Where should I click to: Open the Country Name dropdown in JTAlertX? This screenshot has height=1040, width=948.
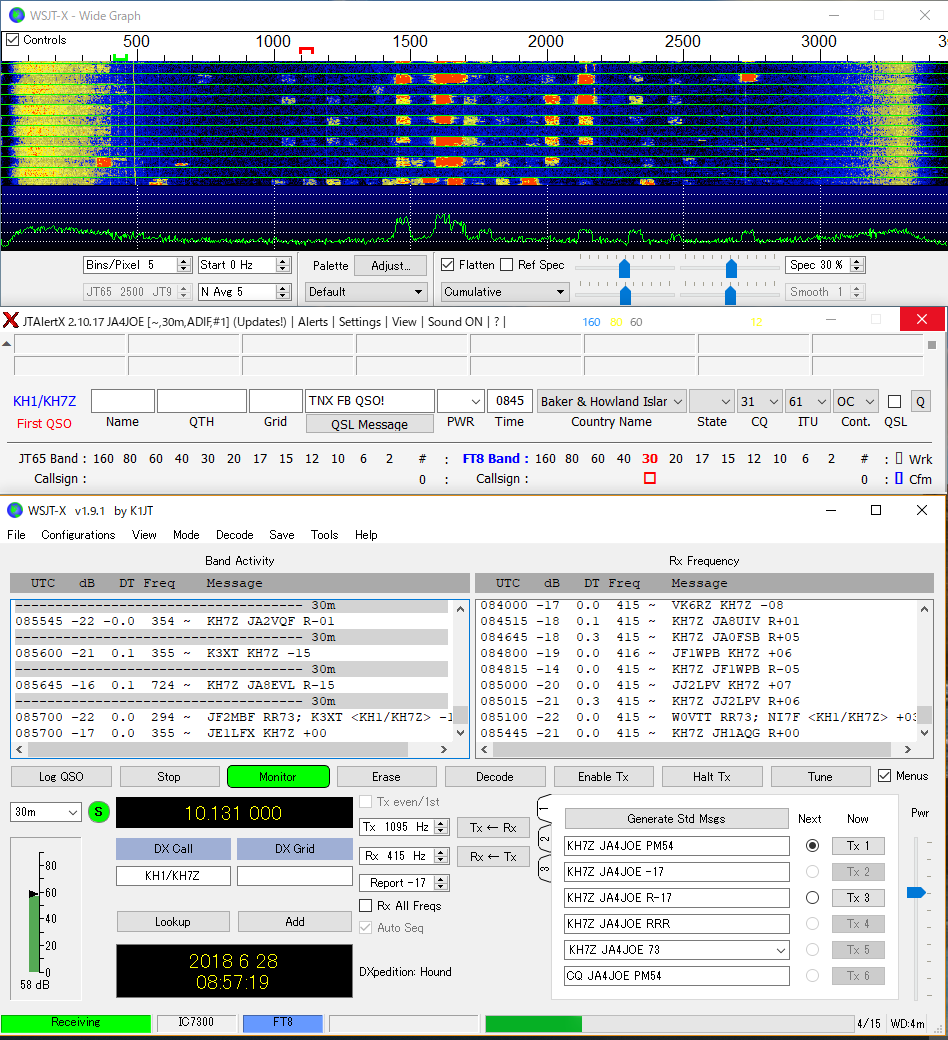click(611, 401)
